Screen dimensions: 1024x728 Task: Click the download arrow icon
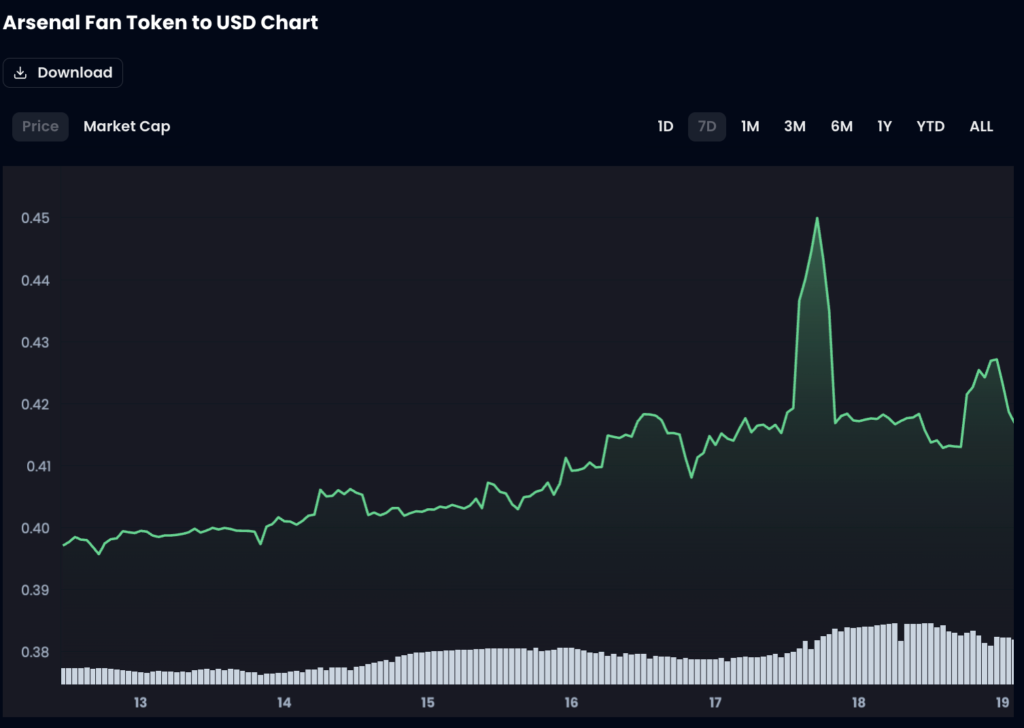pyautogui.click(x=20, y=73)
